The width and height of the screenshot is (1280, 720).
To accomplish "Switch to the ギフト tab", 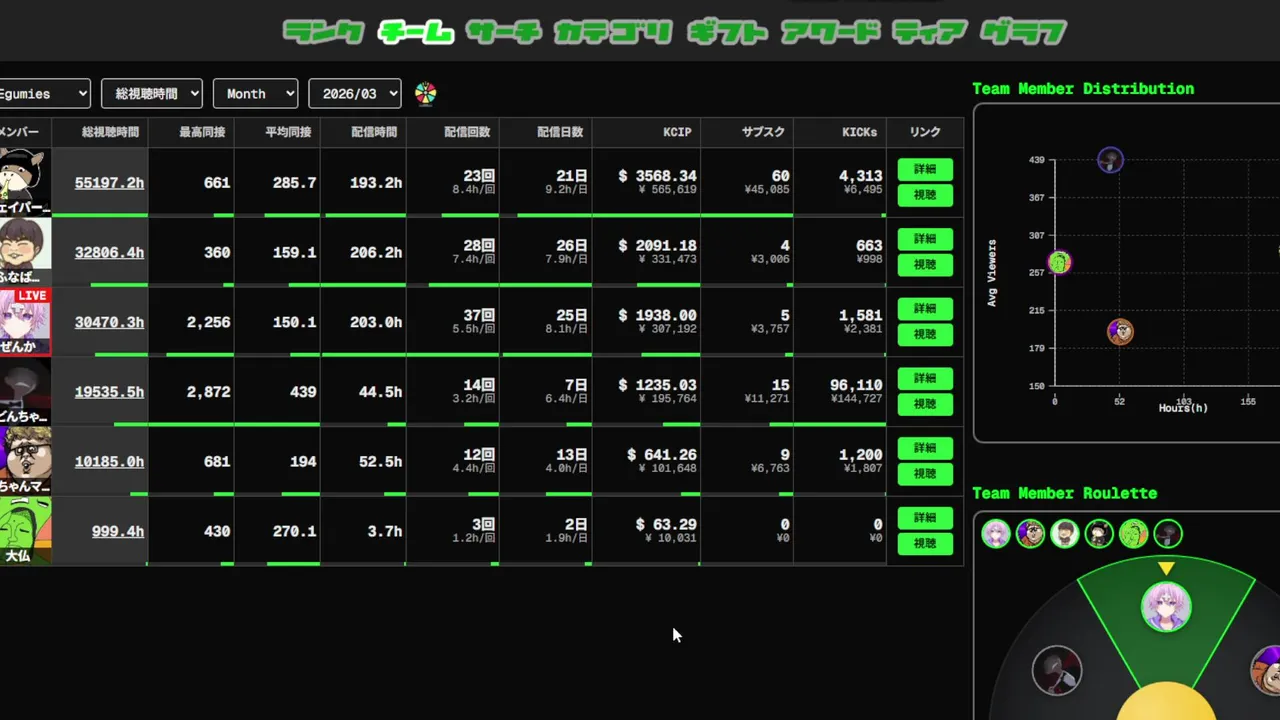I will [727, 32].
